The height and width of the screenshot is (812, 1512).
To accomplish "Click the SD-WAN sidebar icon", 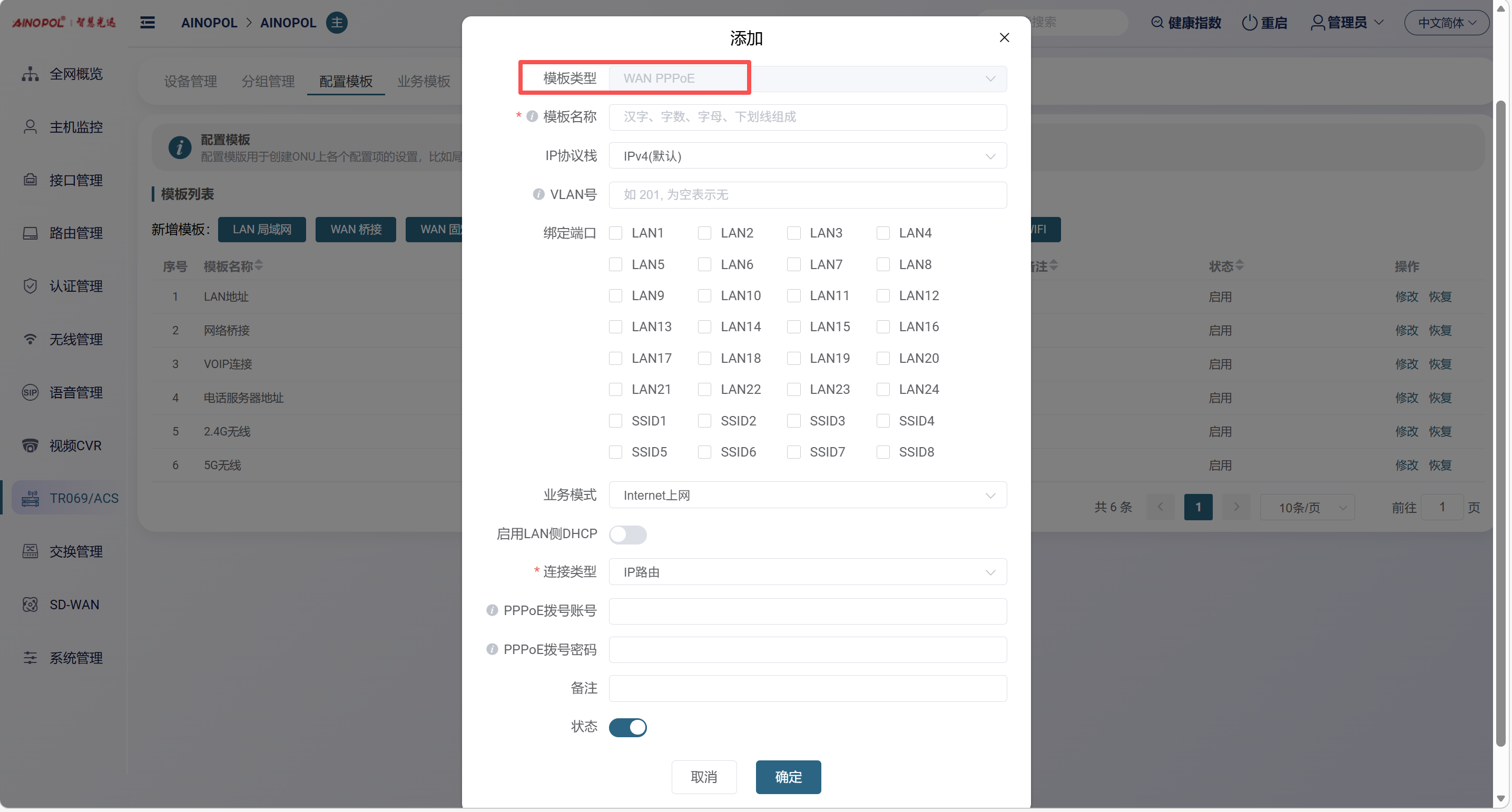I will coord(30,605).
